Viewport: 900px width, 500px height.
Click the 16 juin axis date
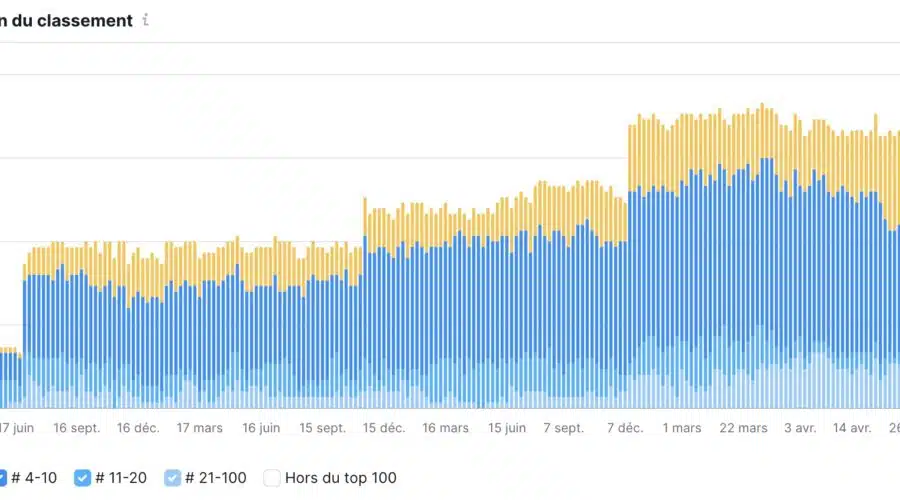point(261,428)
